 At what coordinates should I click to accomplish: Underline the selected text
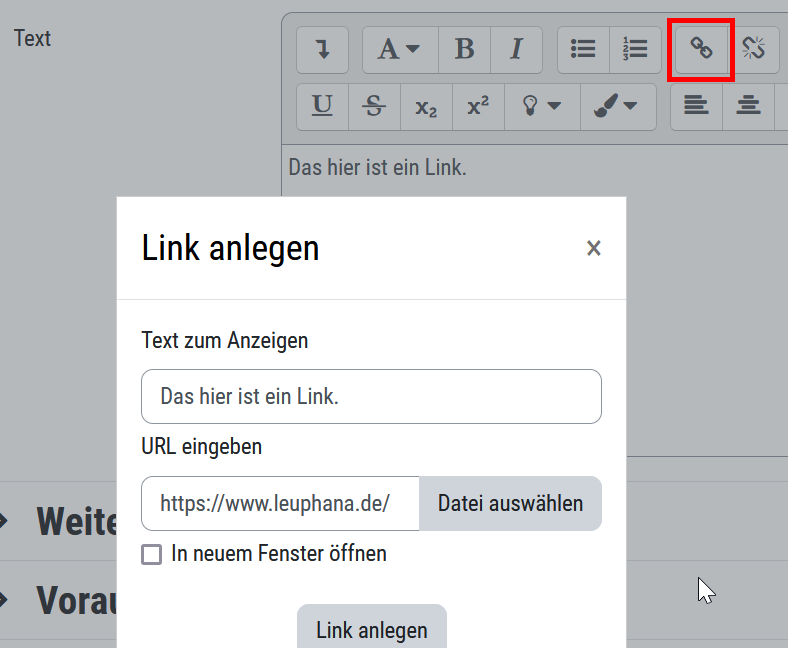pyautogui.click(x=322, y=106)
